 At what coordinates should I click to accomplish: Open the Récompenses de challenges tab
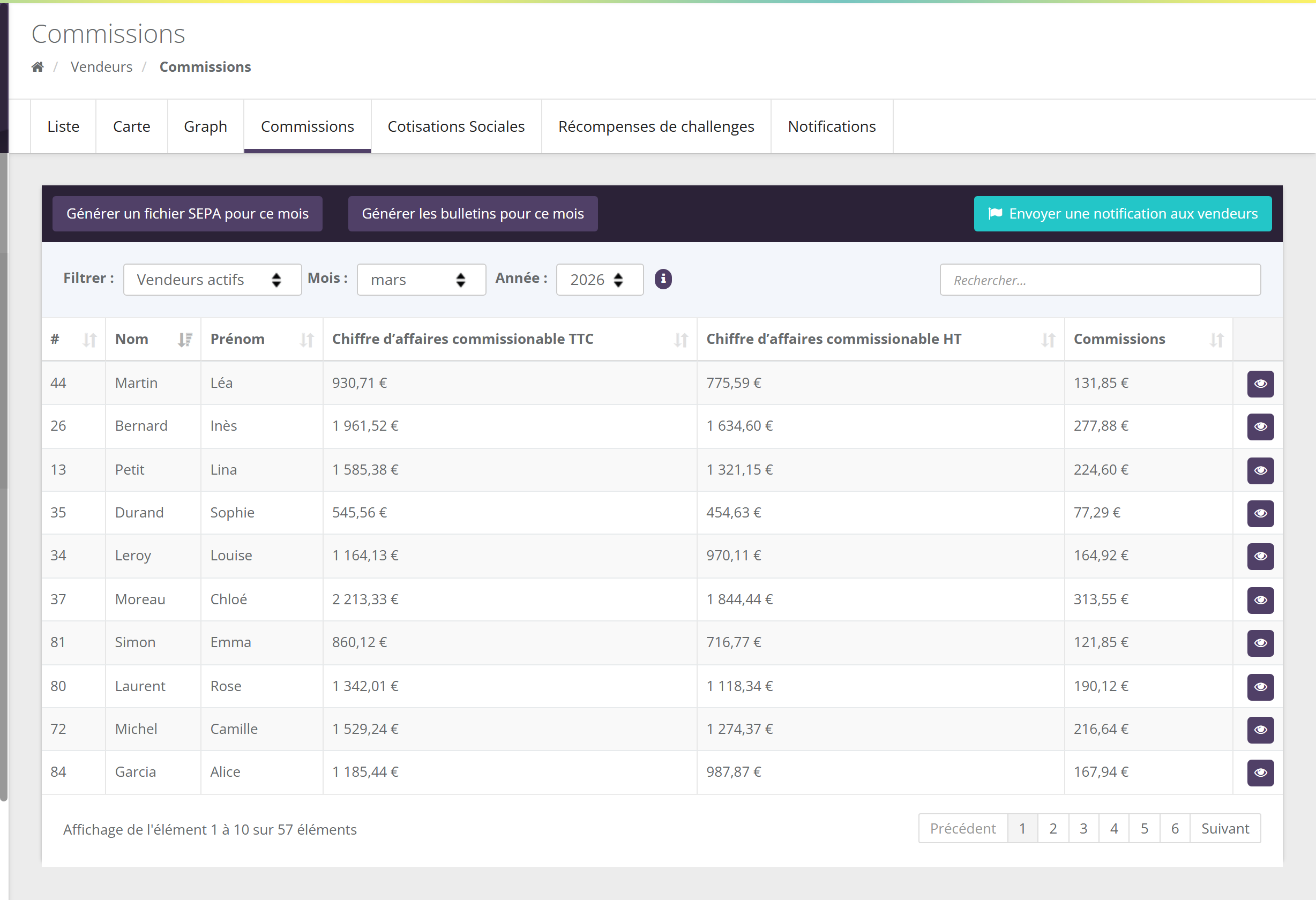coord(656,127)
